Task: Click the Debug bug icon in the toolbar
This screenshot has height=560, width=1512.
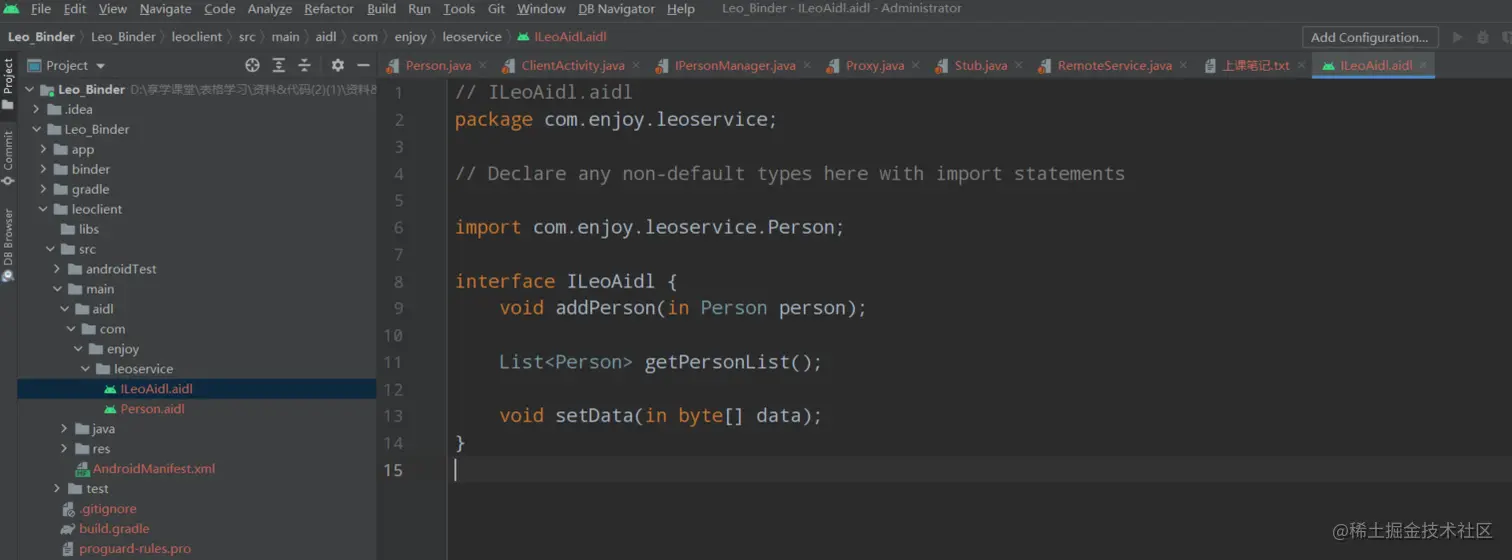Action: tap(1483, 37)
